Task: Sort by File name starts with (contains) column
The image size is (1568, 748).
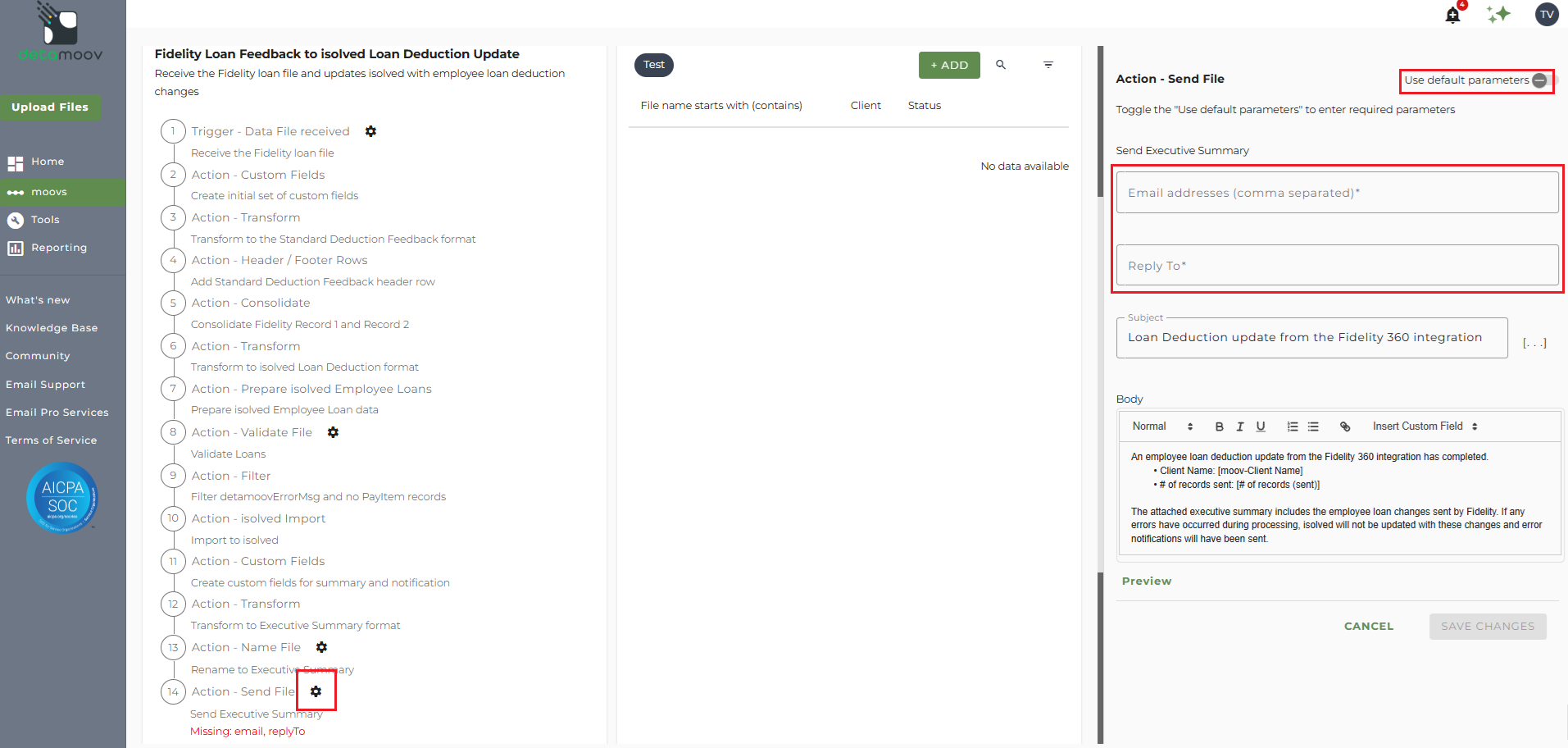Action: [x=721, y=106]
